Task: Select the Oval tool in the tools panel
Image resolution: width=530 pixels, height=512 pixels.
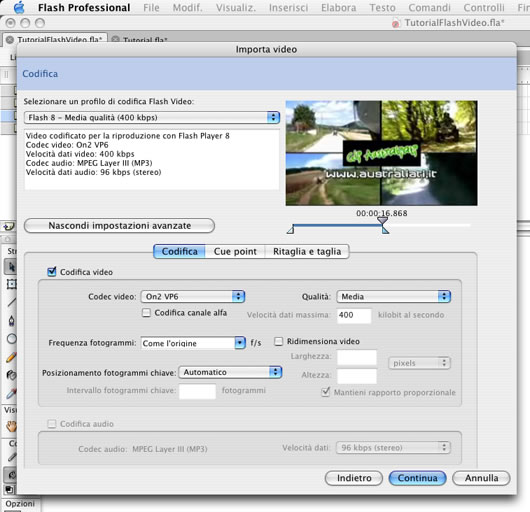Action: 11,339
